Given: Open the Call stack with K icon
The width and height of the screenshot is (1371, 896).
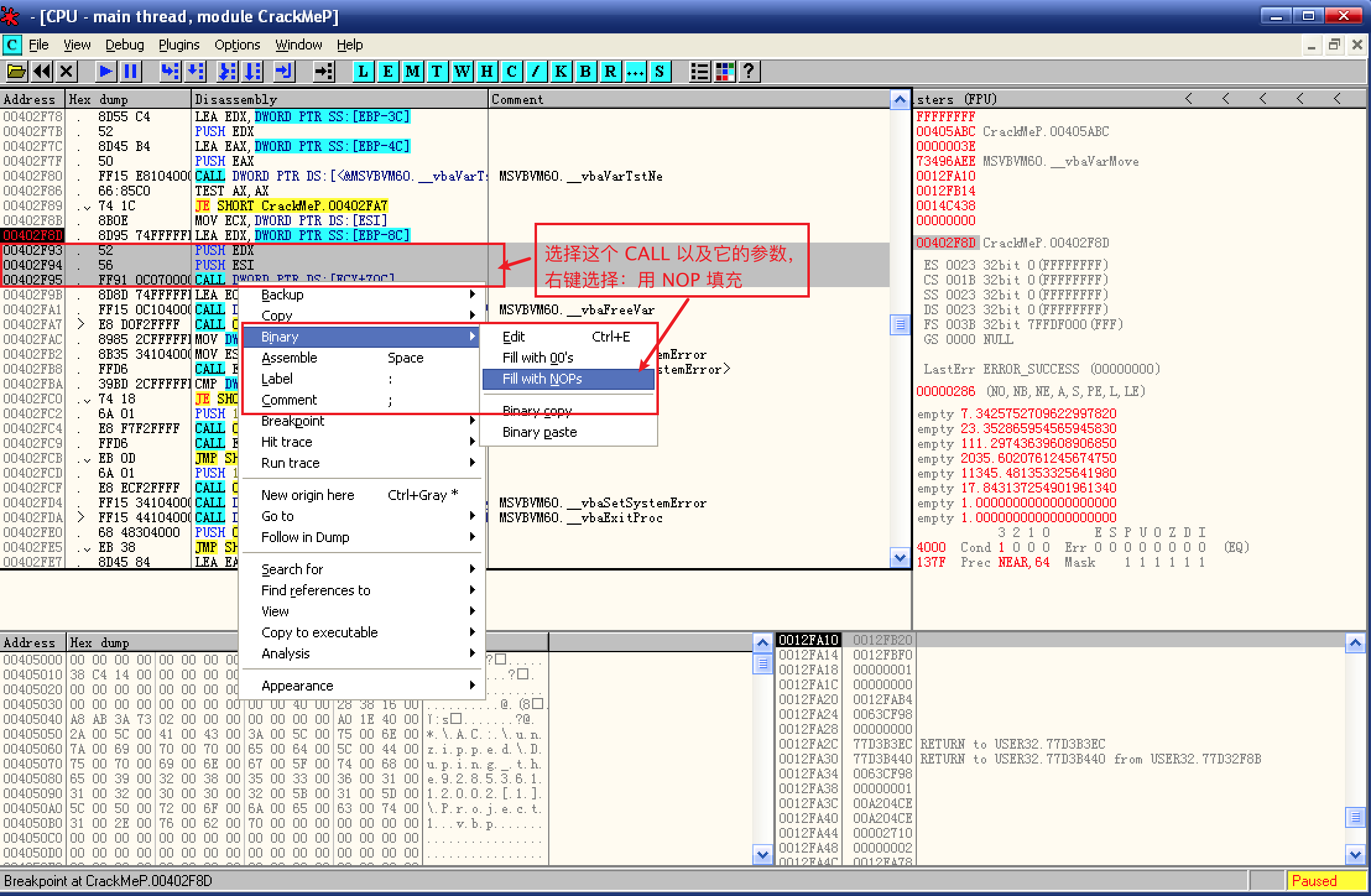Looking at the screenshot, I should (561, 72).
